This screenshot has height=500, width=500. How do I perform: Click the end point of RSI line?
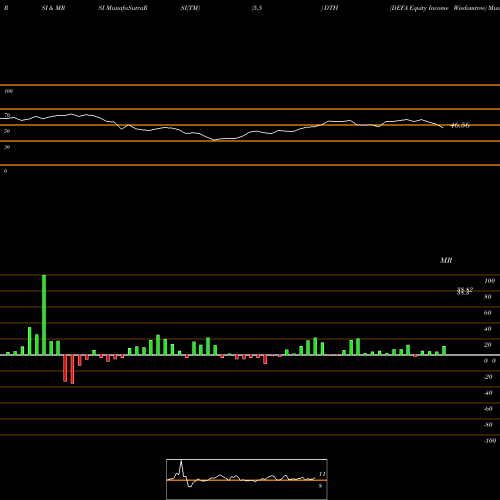tap(443, 127)
